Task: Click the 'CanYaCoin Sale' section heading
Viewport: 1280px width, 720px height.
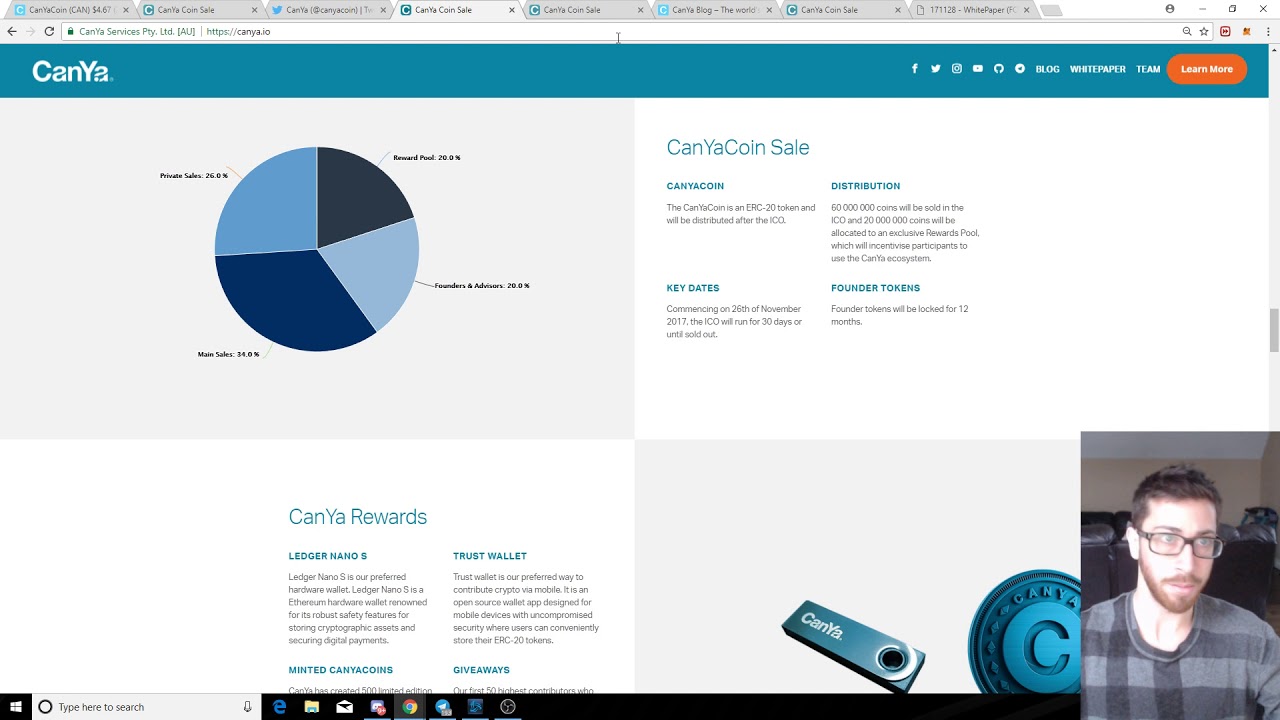Action: [738, 148]
